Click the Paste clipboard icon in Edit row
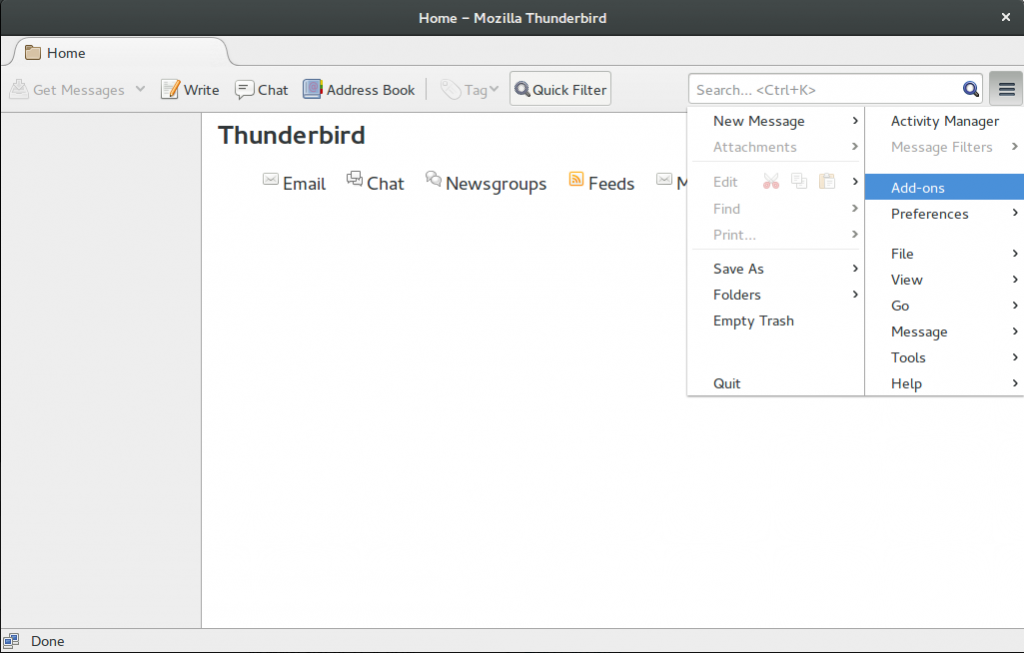Viewport: 1024px width, 653px height. 827,182
